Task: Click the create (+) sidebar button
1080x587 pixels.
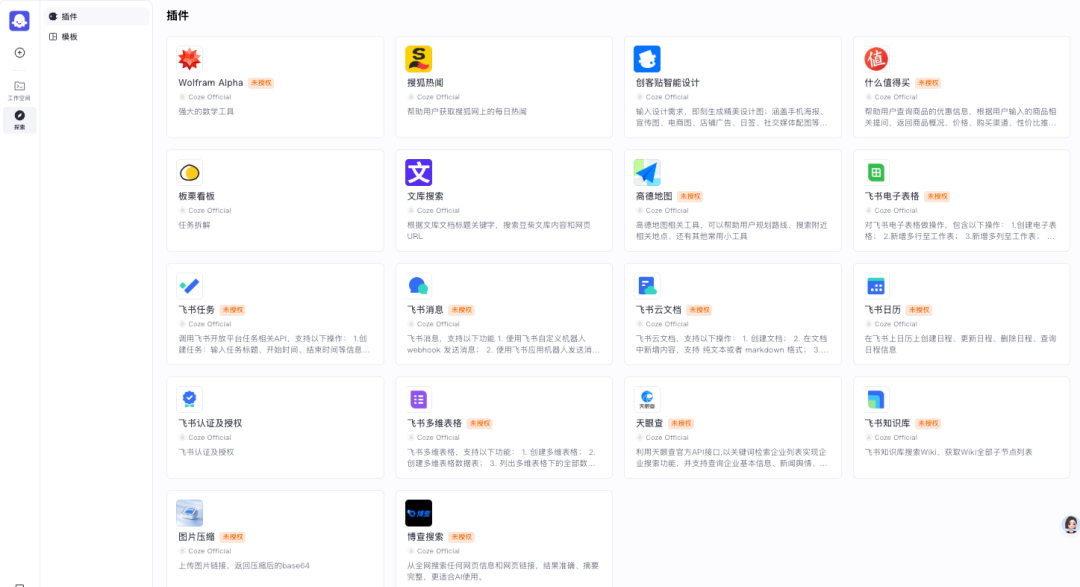Action: click(x=19, y=52)
